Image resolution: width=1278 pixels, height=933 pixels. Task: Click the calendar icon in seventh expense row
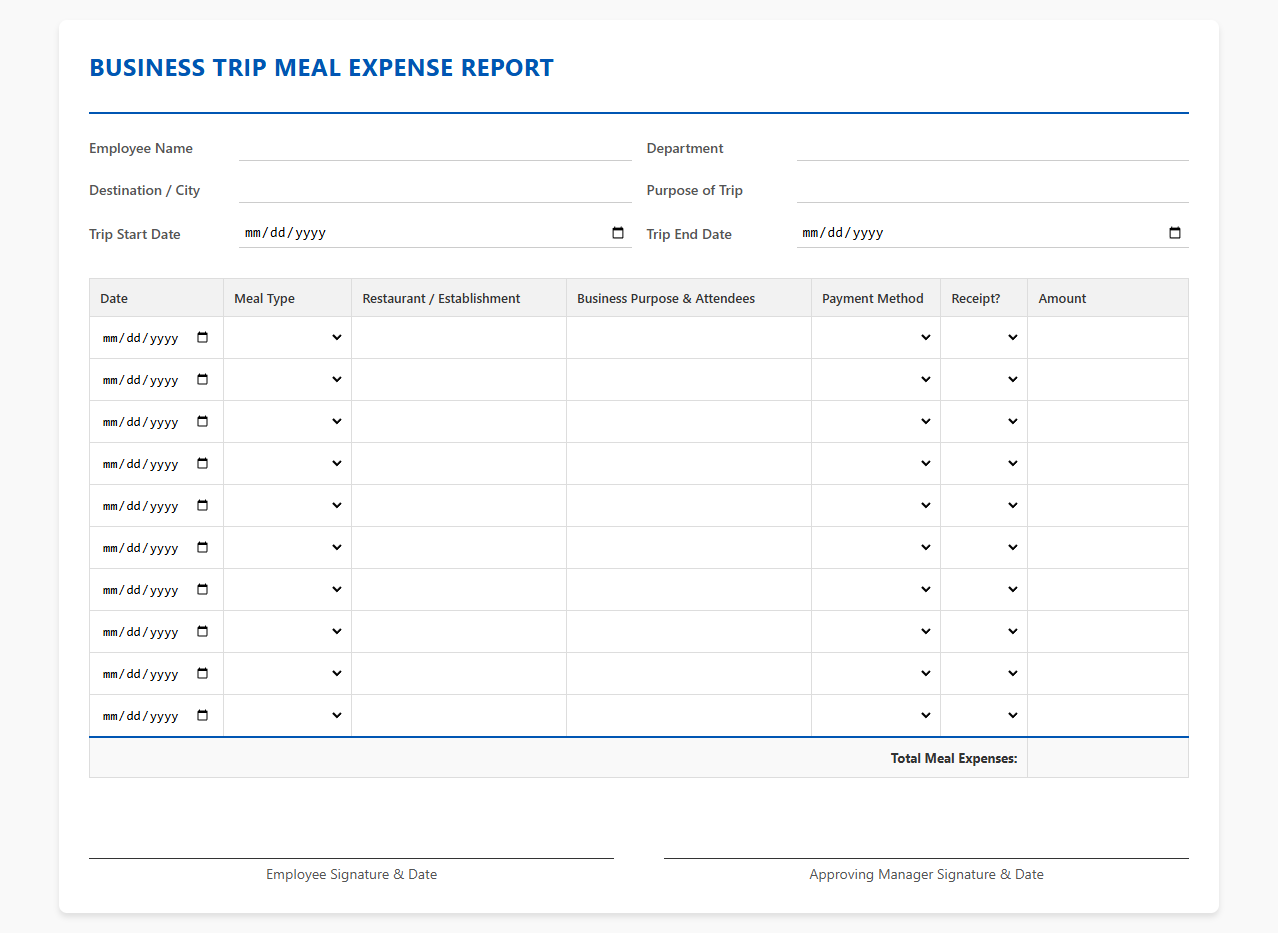[203, 590]
